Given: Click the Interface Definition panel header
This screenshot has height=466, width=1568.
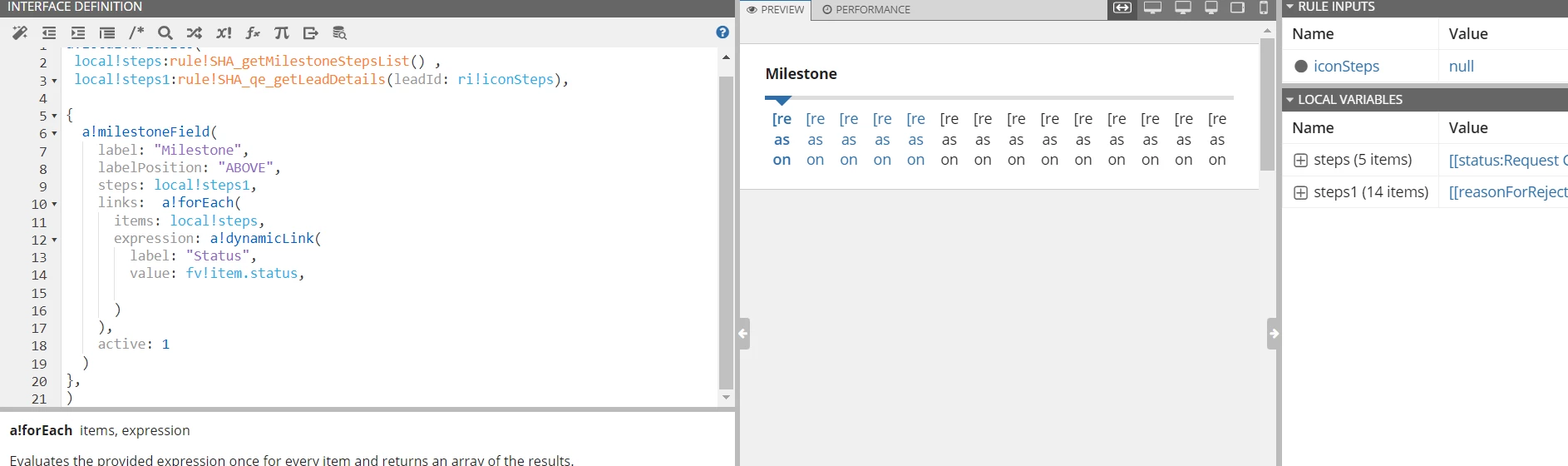Looking at the screenshot, I should click(367, 7).
